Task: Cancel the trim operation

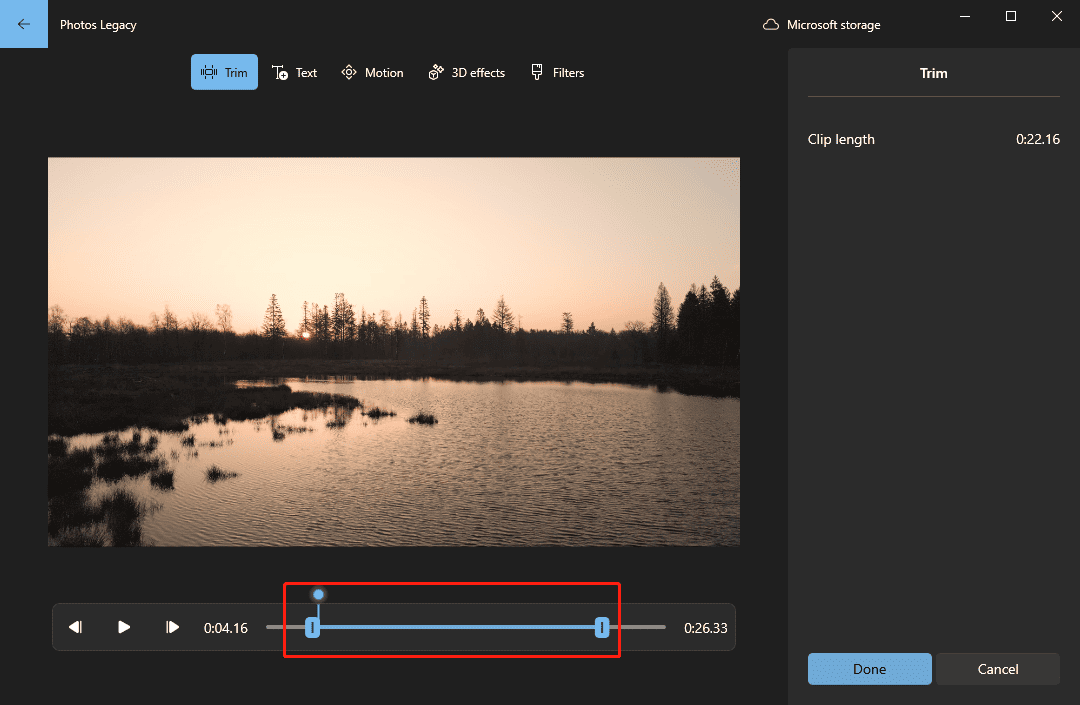Action: point(997,669)
